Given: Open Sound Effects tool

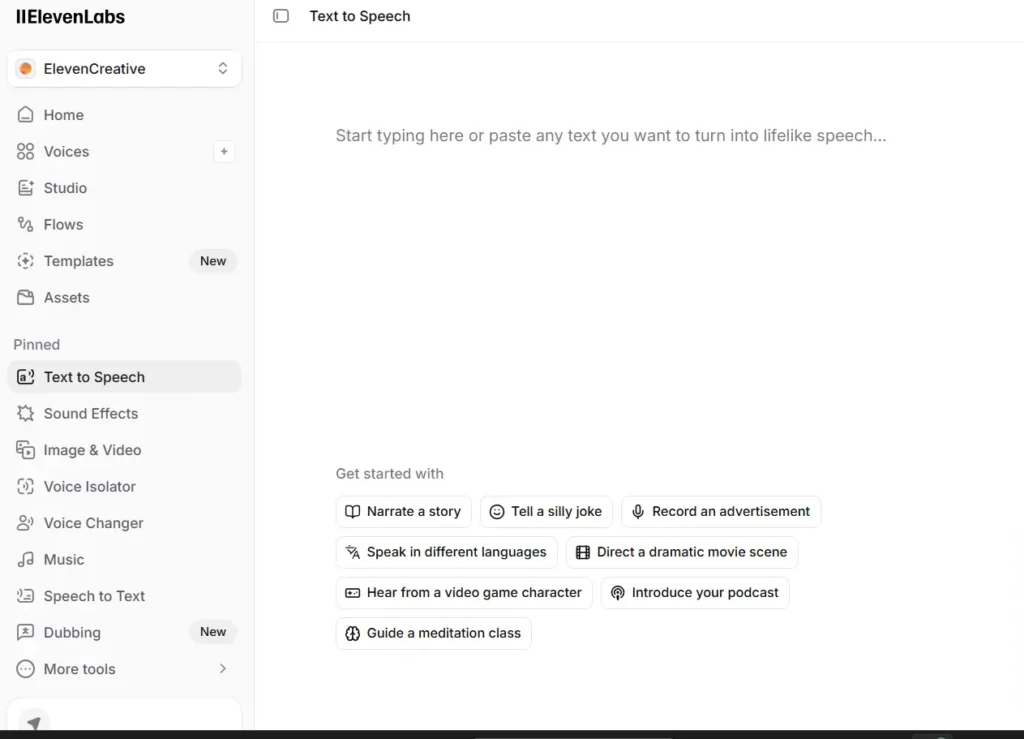Looking at the screenshot, I should [124, 414].
